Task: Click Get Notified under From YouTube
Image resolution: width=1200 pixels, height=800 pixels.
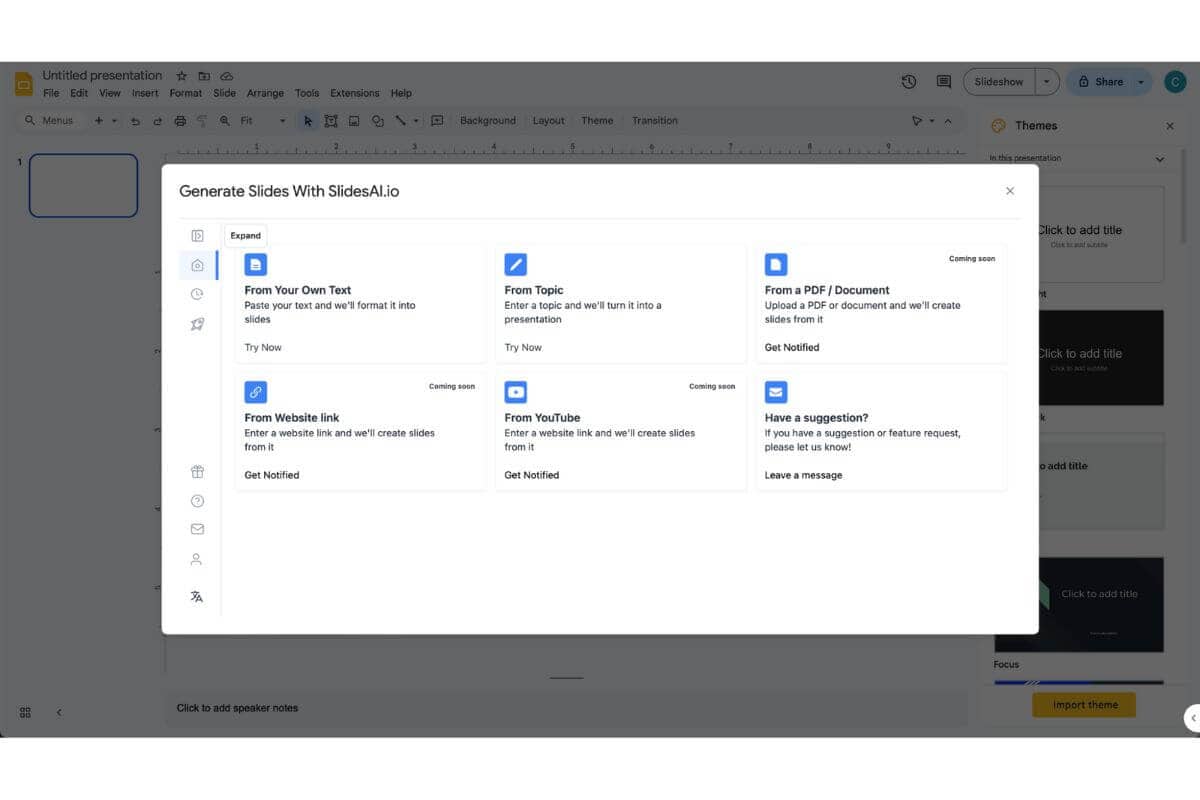Action: click(532, 475)
